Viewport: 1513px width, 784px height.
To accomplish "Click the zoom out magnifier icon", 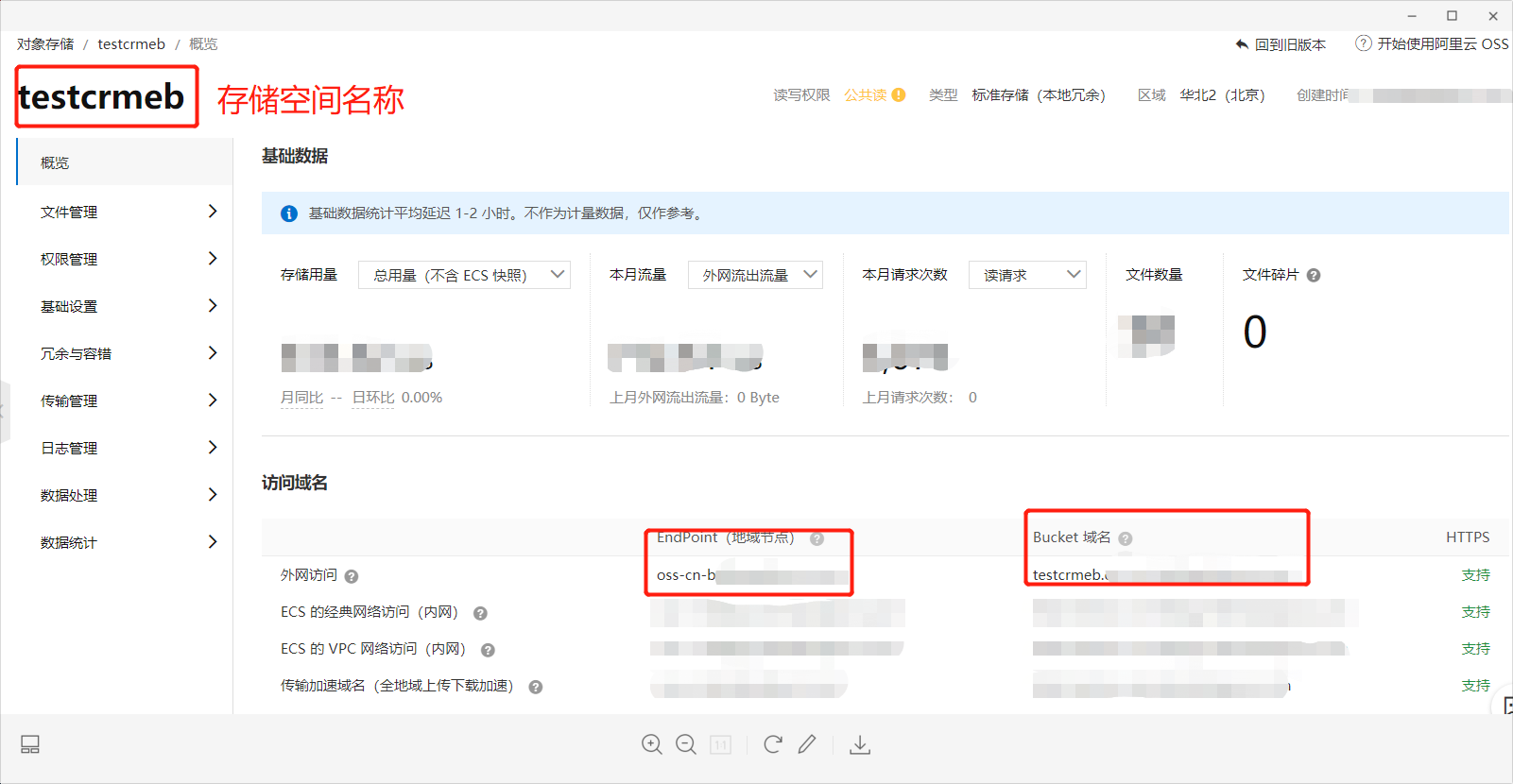I will click(x=686, y=744).
